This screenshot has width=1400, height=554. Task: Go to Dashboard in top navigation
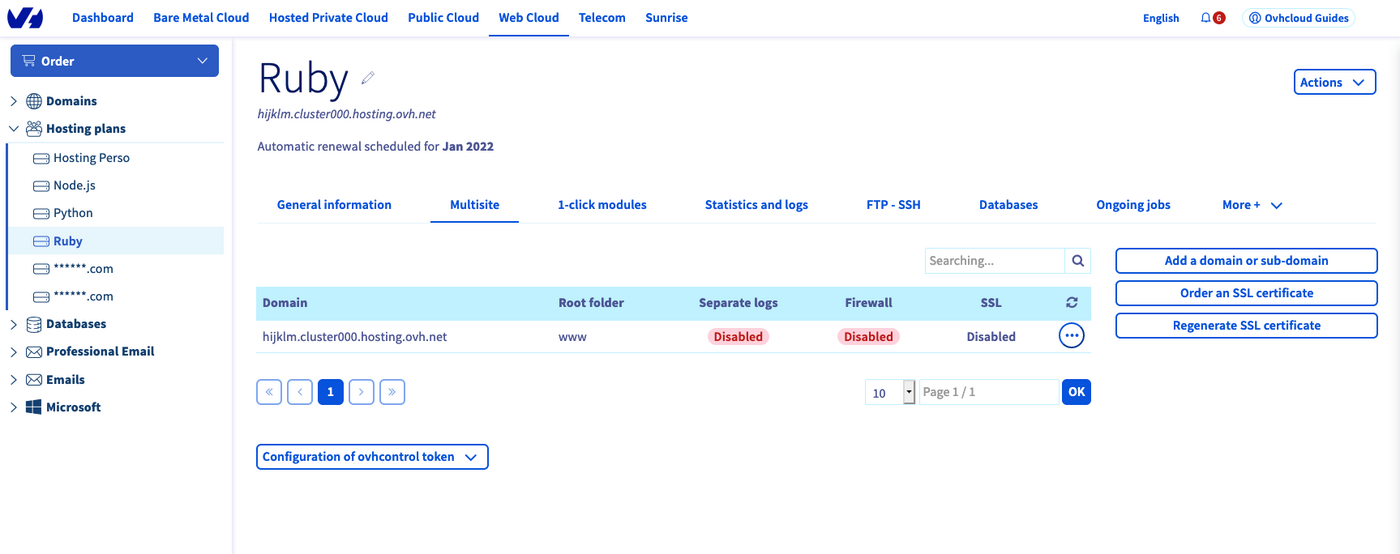click(x=103, y=18)
